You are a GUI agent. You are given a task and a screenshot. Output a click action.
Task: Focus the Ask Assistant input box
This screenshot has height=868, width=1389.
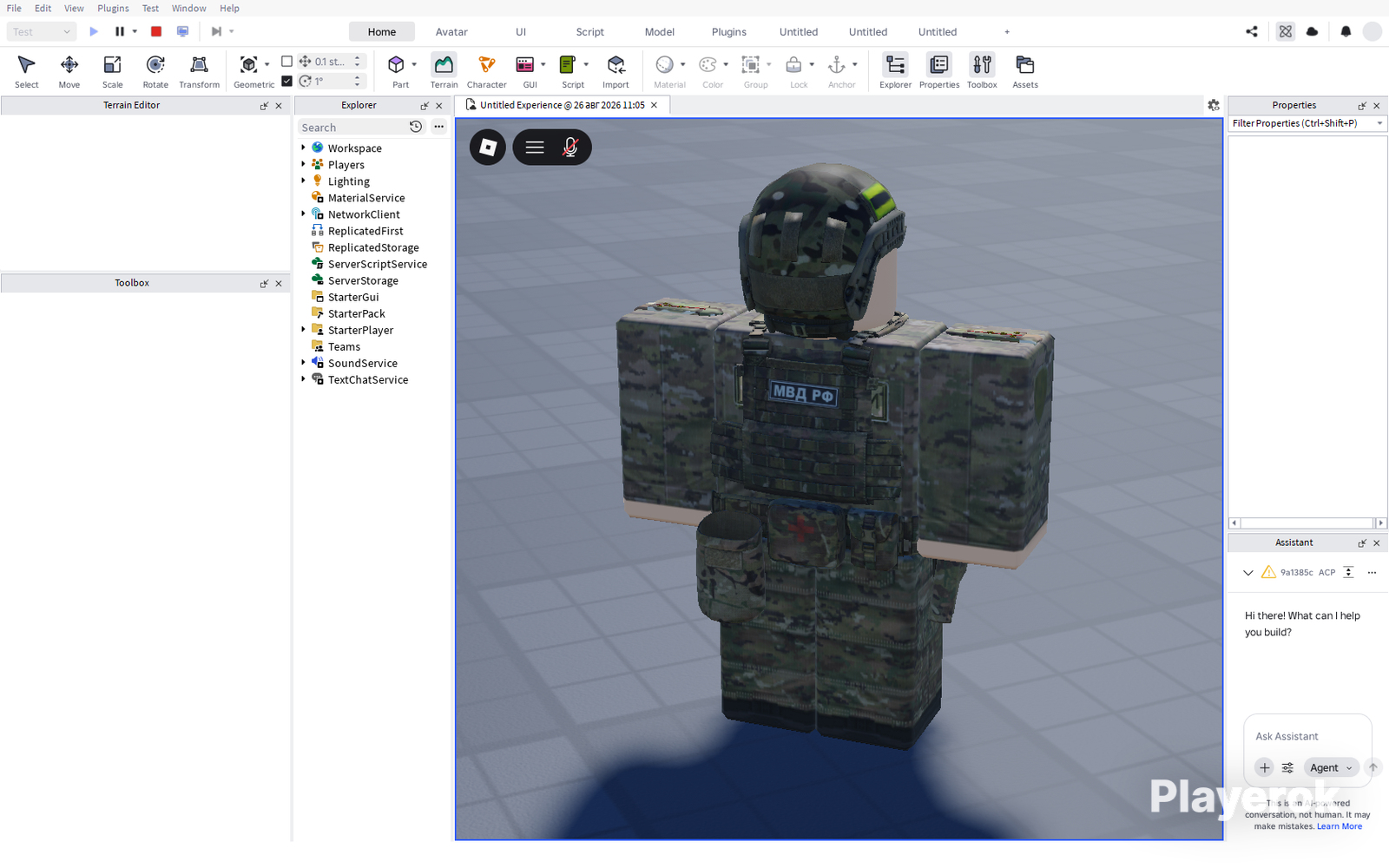click(x=1307, y=736)
